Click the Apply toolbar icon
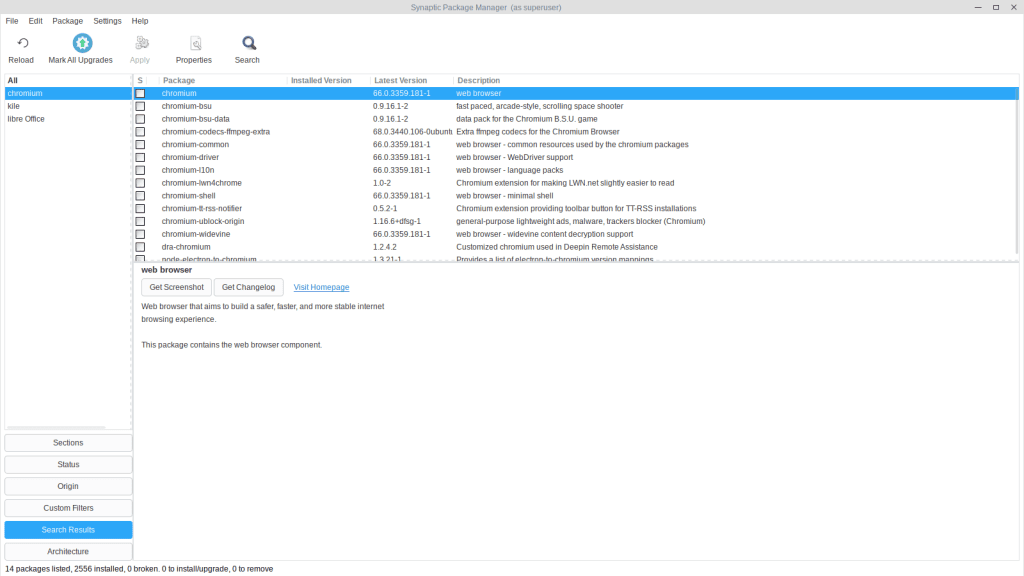Image resolution: width=1024 pixels, height=576 pixels. click(x=142, y=43)
